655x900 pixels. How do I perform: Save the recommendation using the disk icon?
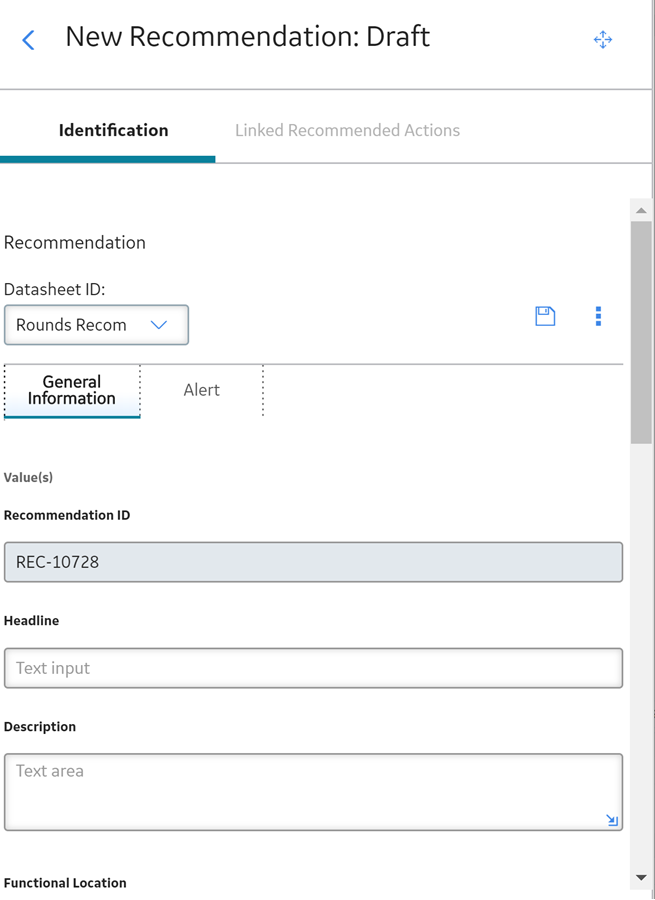[x=545, y=316]
